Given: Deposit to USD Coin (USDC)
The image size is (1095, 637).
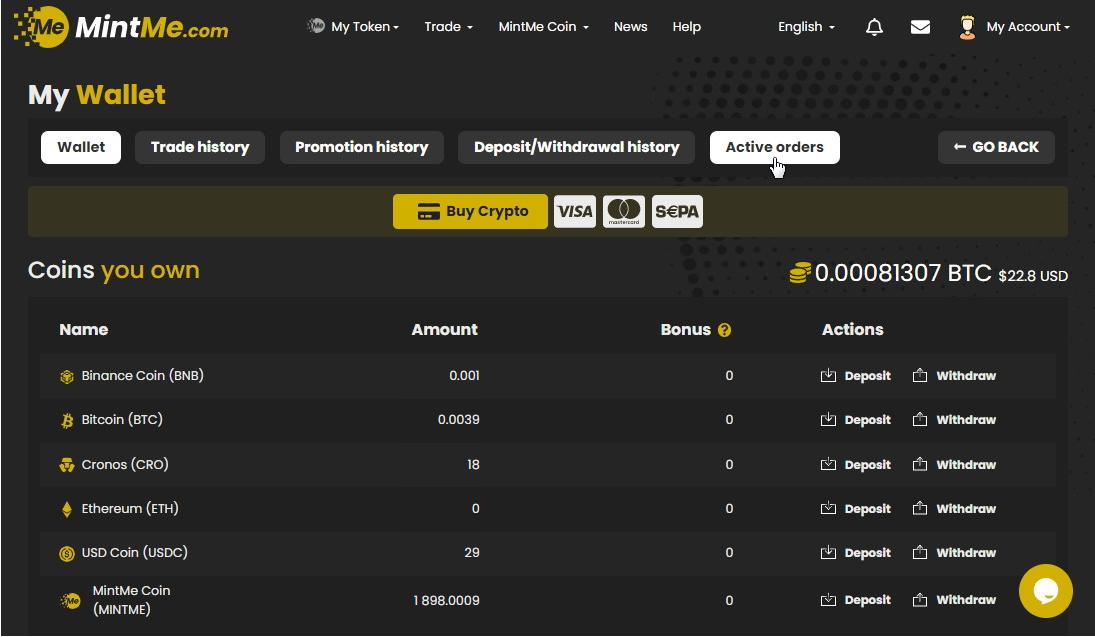Looking at the screenshot, I should pyautogui.click(x=856, y=553).
